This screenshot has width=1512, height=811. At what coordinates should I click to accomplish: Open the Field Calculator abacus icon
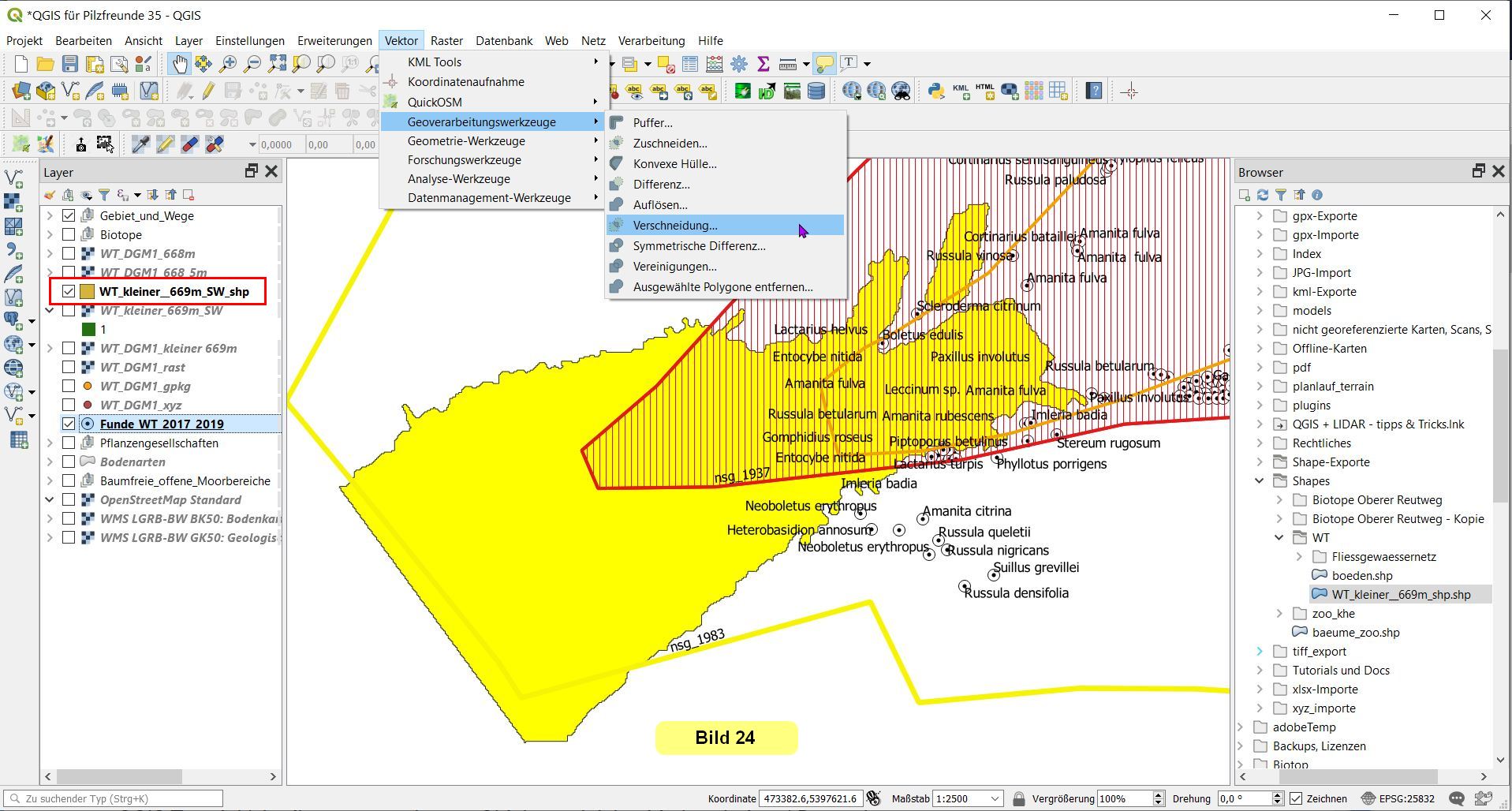[x=715, y=64]
